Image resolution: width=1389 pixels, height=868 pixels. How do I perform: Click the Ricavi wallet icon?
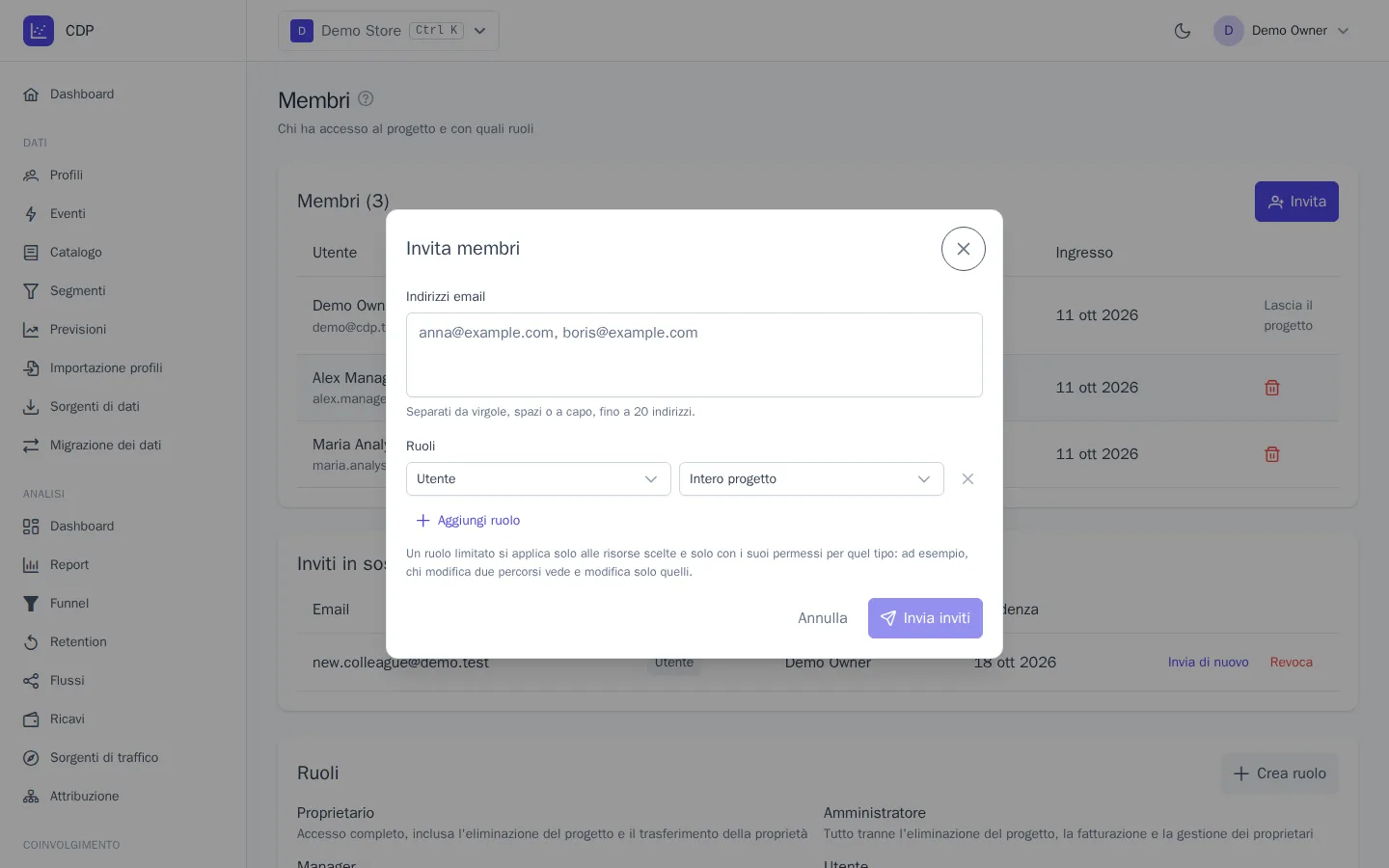point(31,719)
